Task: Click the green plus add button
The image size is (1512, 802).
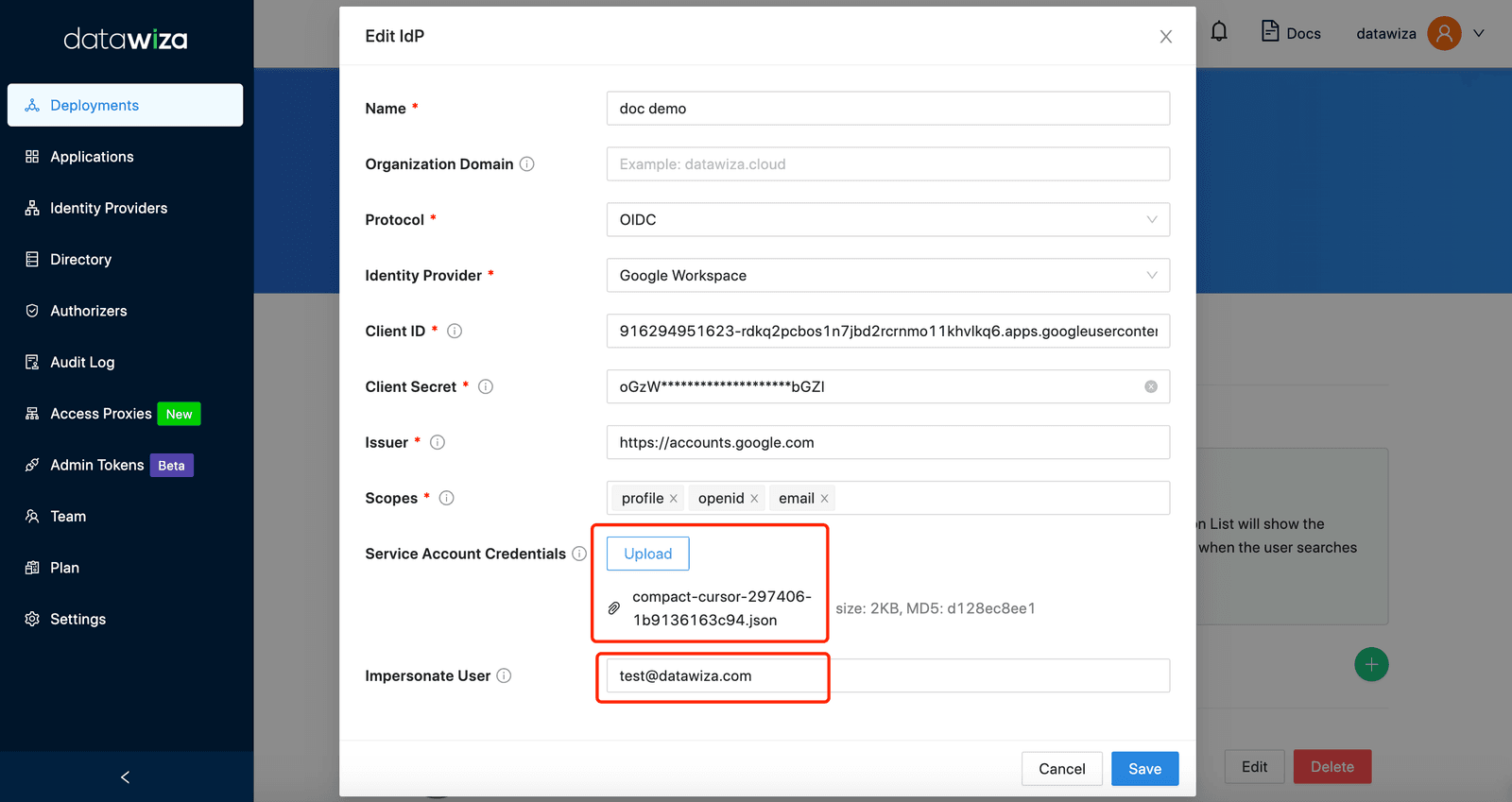Action: click(1371, 665)
